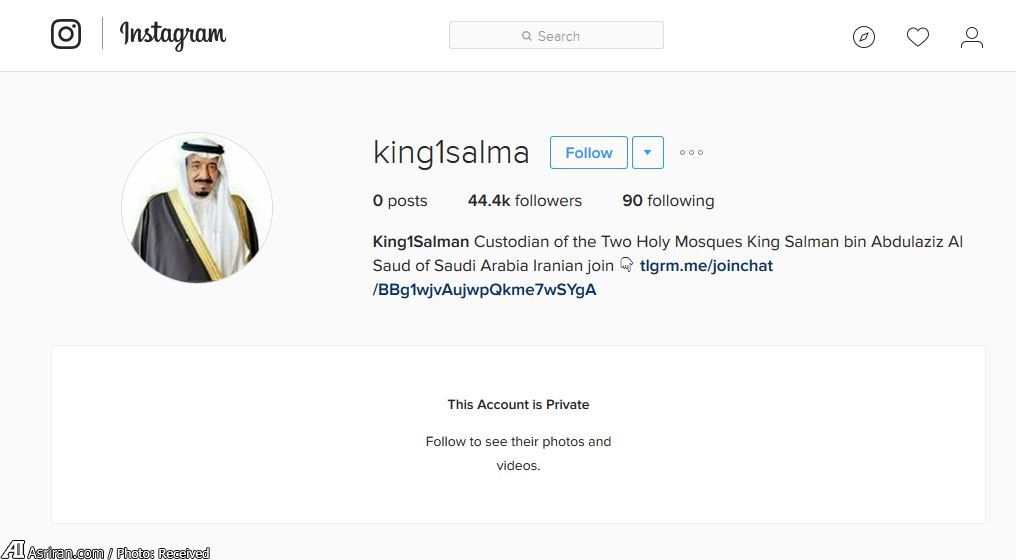Open the tlgrm.me/joinchat link in bio

[x=706, y=266]
